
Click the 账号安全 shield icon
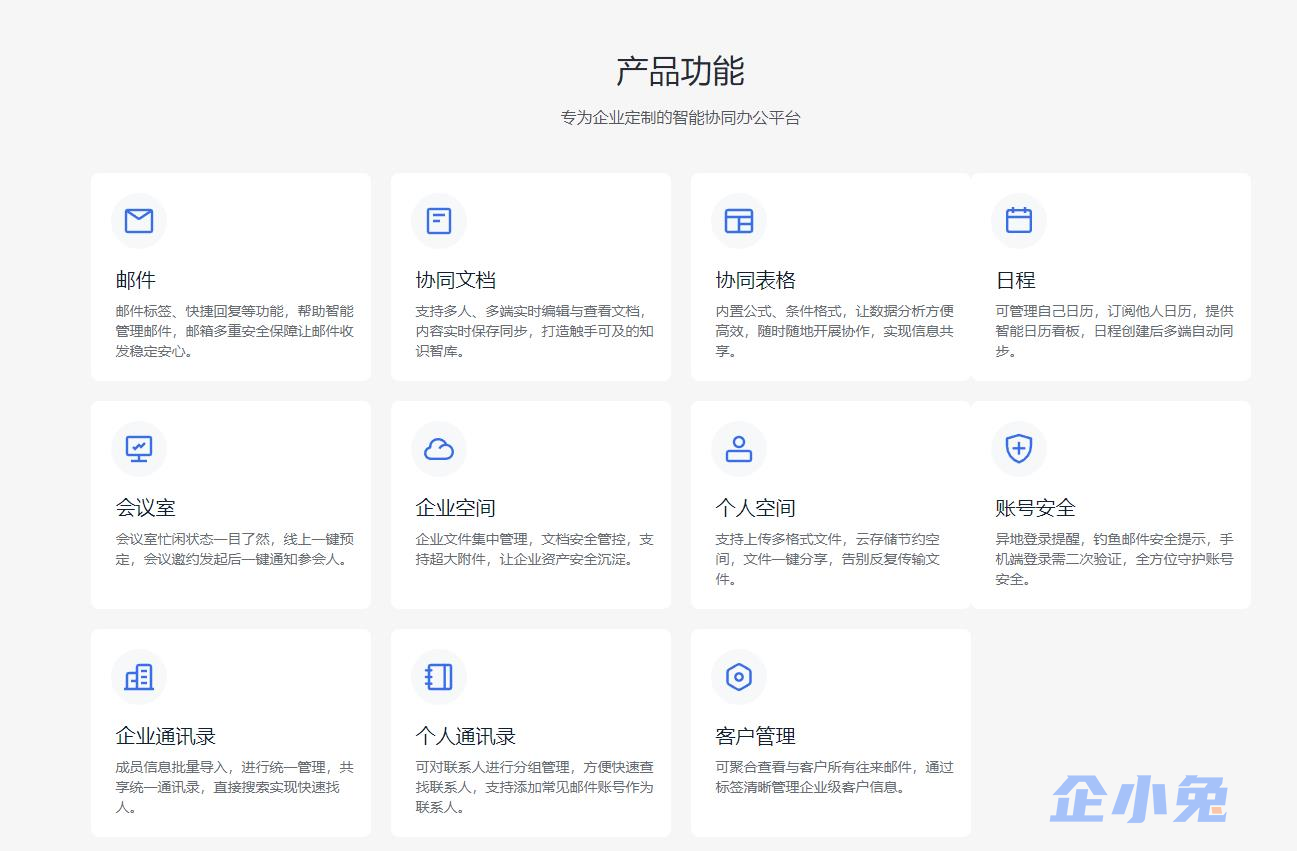coord(1018,449)
